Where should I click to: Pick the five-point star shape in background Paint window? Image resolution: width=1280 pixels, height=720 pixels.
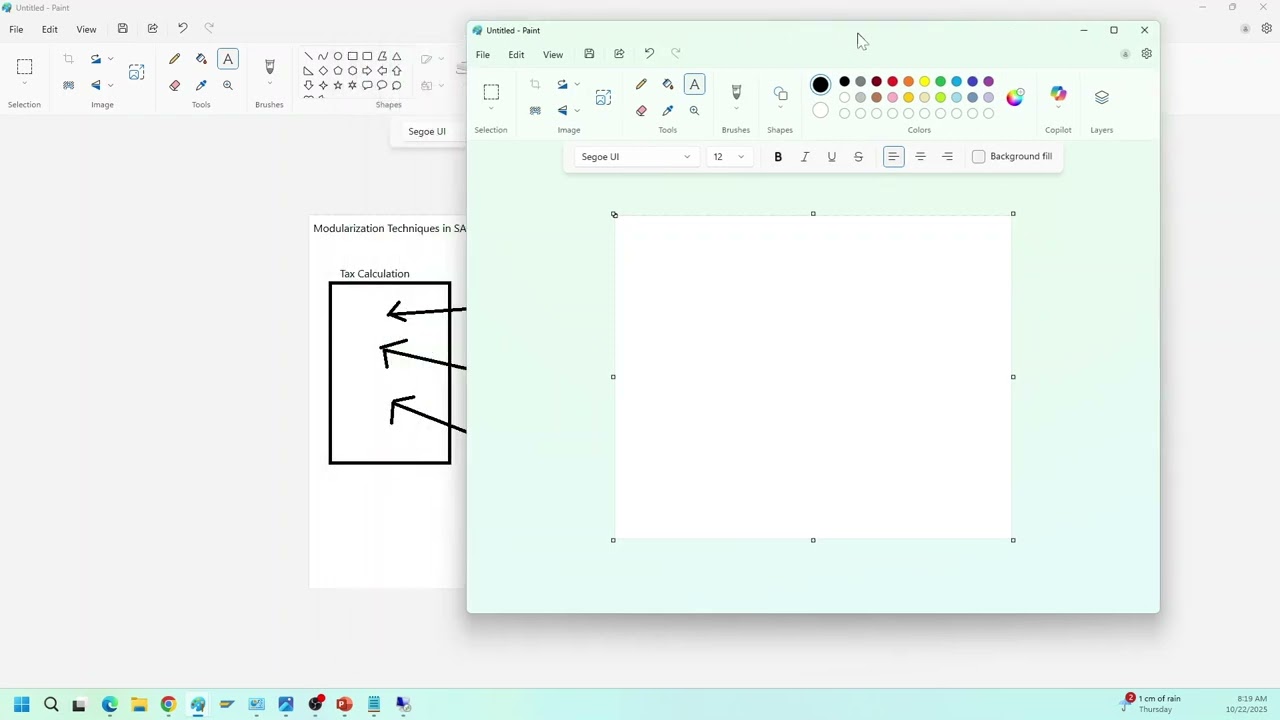pyautogui.click(x=338, y=86)
